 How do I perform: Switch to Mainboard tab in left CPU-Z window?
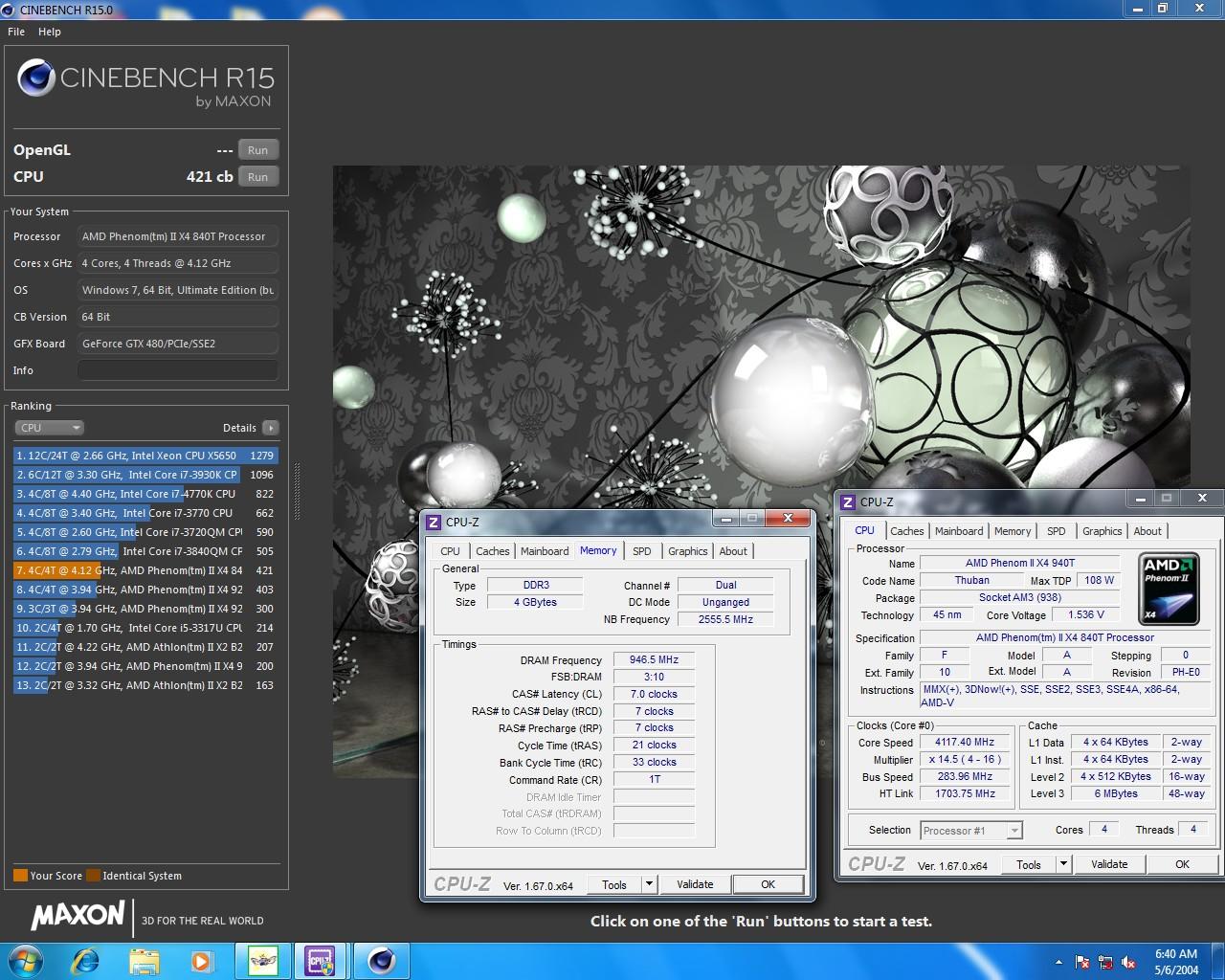click(545, 551)
